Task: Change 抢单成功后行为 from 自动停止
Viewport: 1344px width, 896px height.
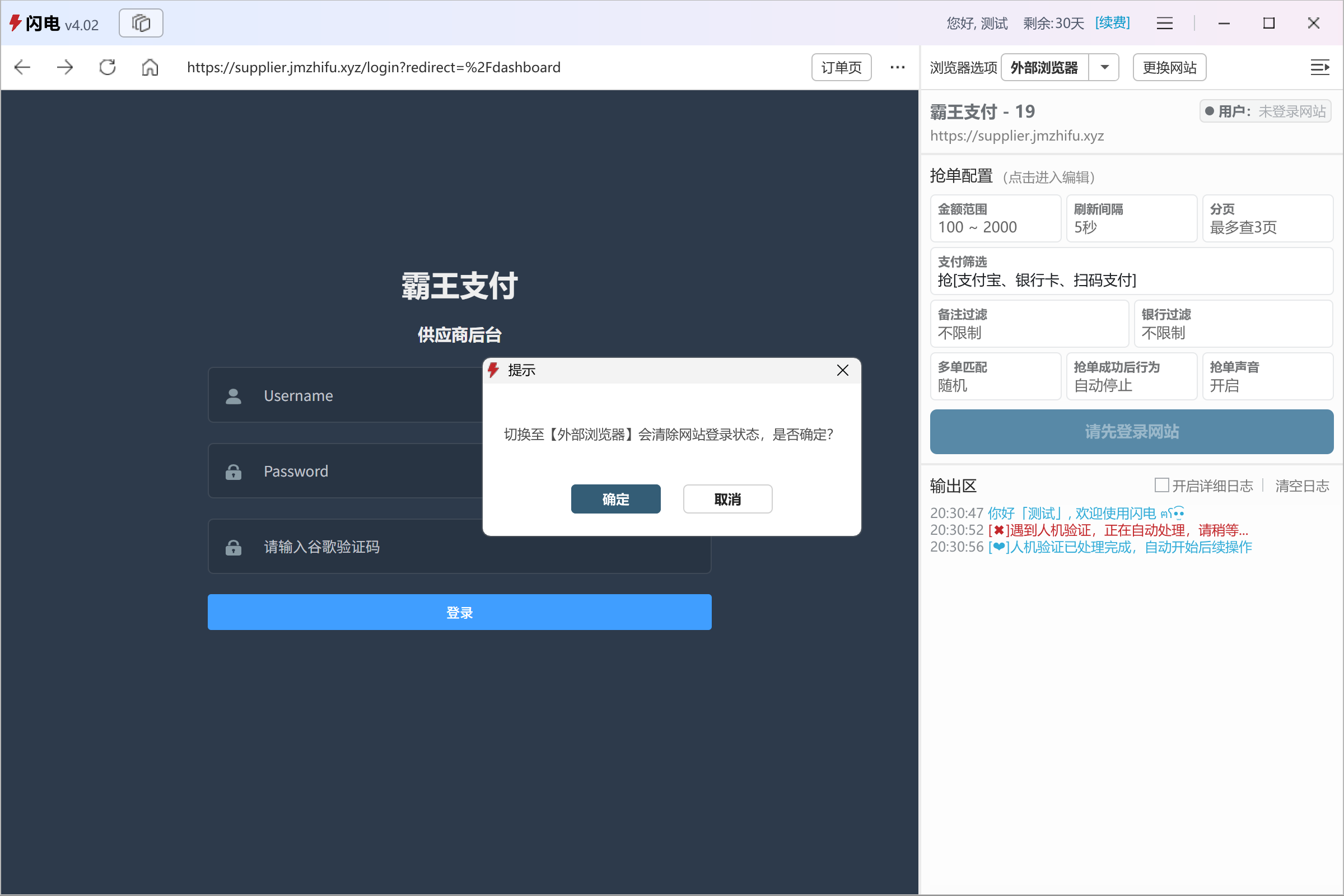Action: pyautogui.click(x=1131, y=376)
